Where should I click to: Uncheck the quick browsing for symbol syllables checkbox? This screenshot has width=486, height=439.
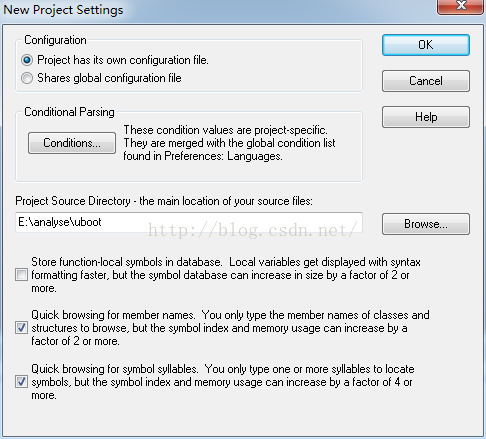[x=21, y=382]
